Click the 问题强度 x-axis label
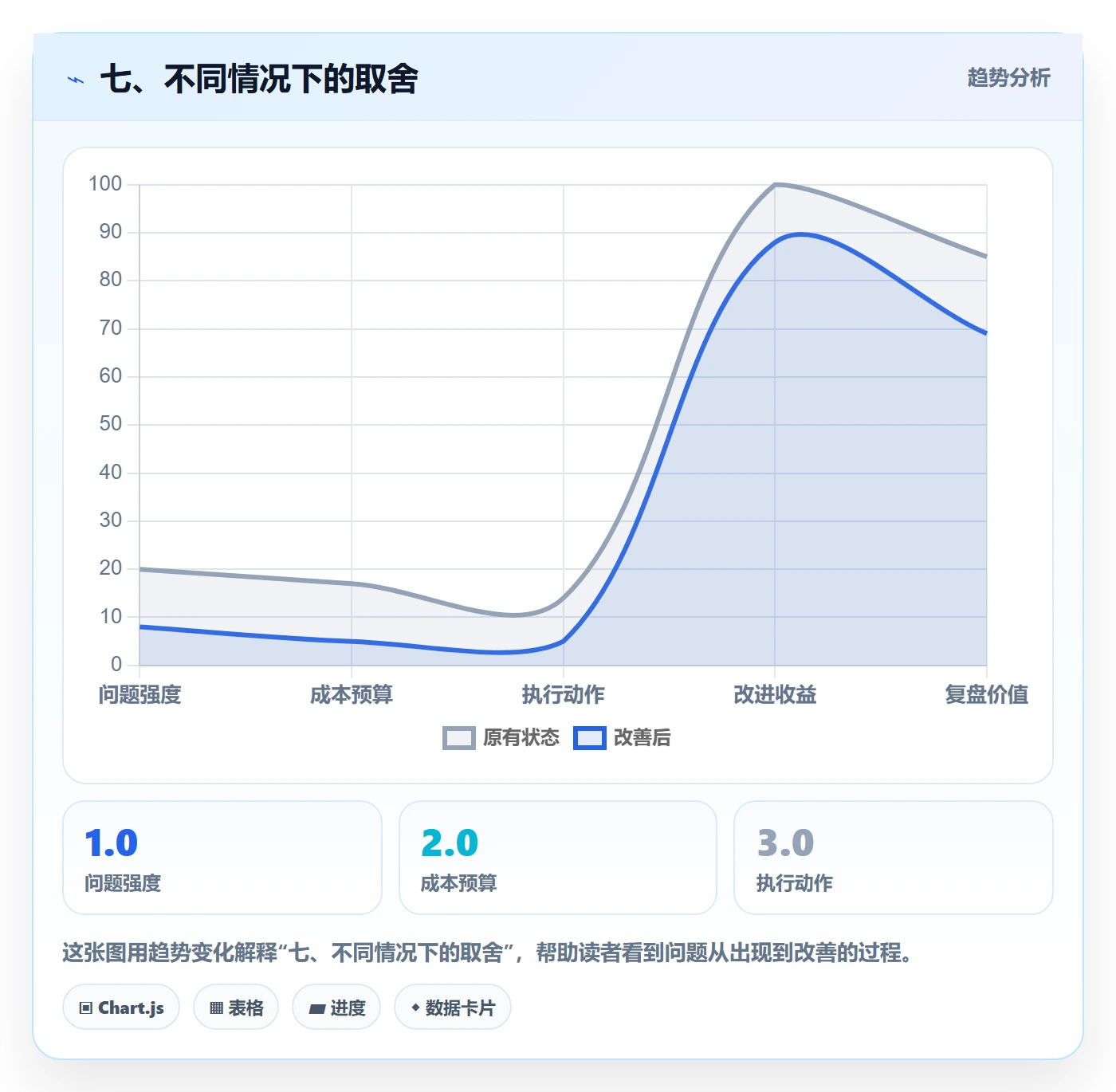Image resolution: width=1116 pixels, height=1092 pixels. [140, 695]
